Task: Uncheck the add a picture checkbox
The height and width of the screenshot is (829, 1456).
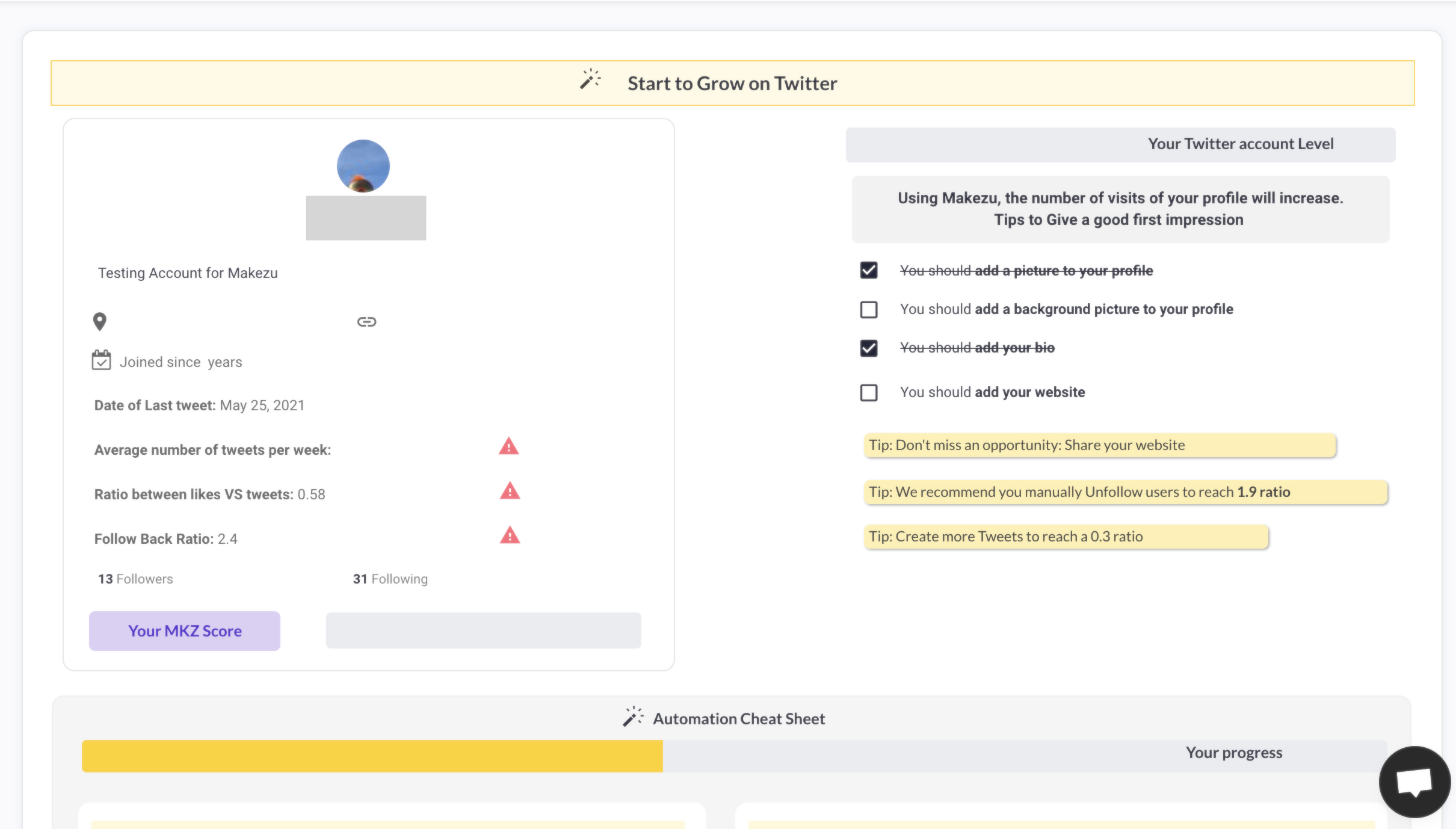Action: tap(869, 270)
